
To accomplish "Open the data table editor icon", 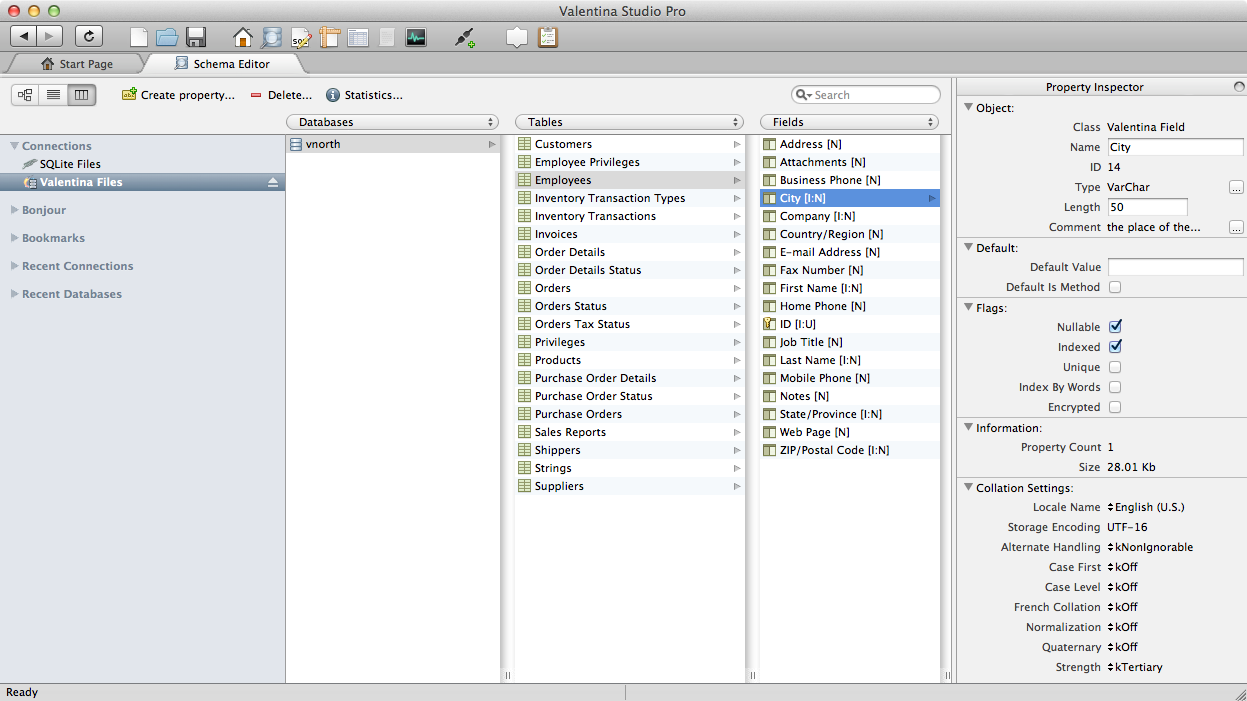I will click(358, 38).
